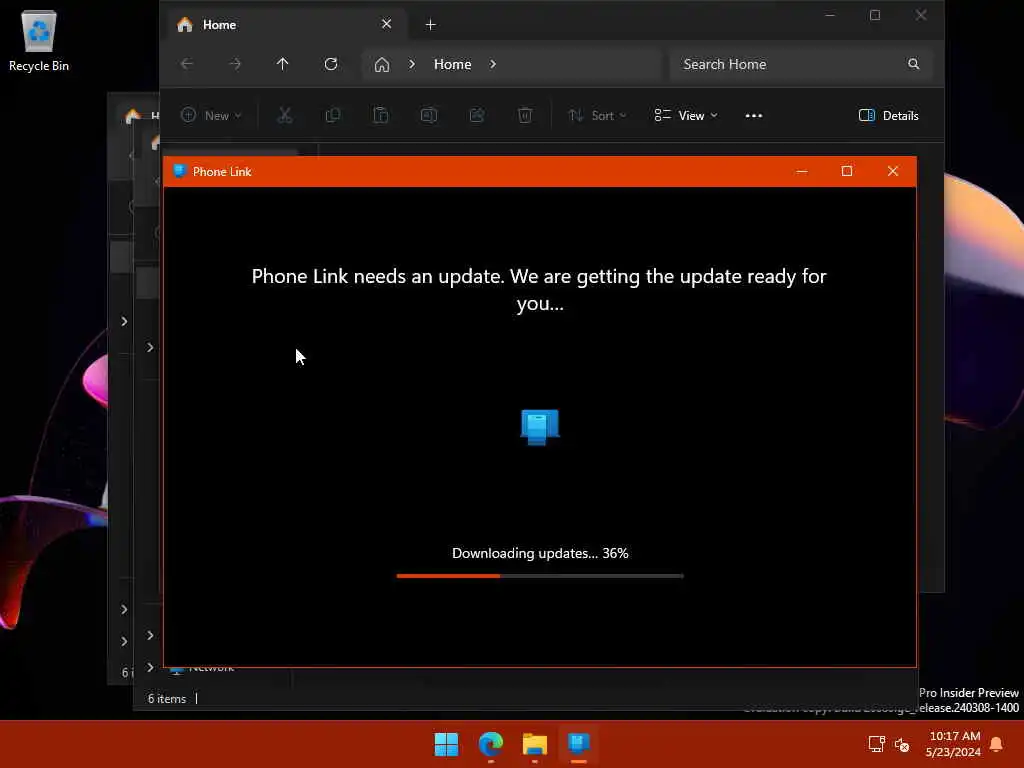This screenshot has width=1024, height=768.
Task: Click the Copy icon in File Explorer toolbar
Action: coord(333,116)
